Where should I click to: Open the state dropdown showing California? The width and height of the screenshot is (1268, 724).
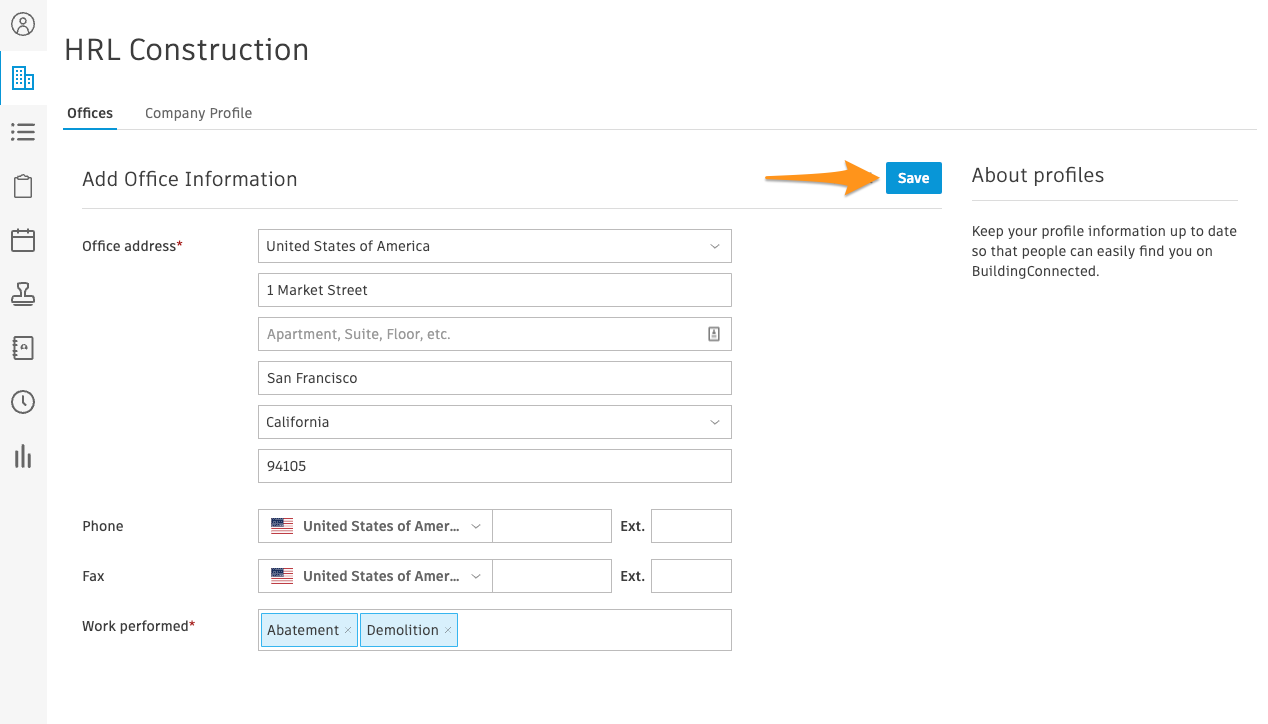[x=495, y=422]
